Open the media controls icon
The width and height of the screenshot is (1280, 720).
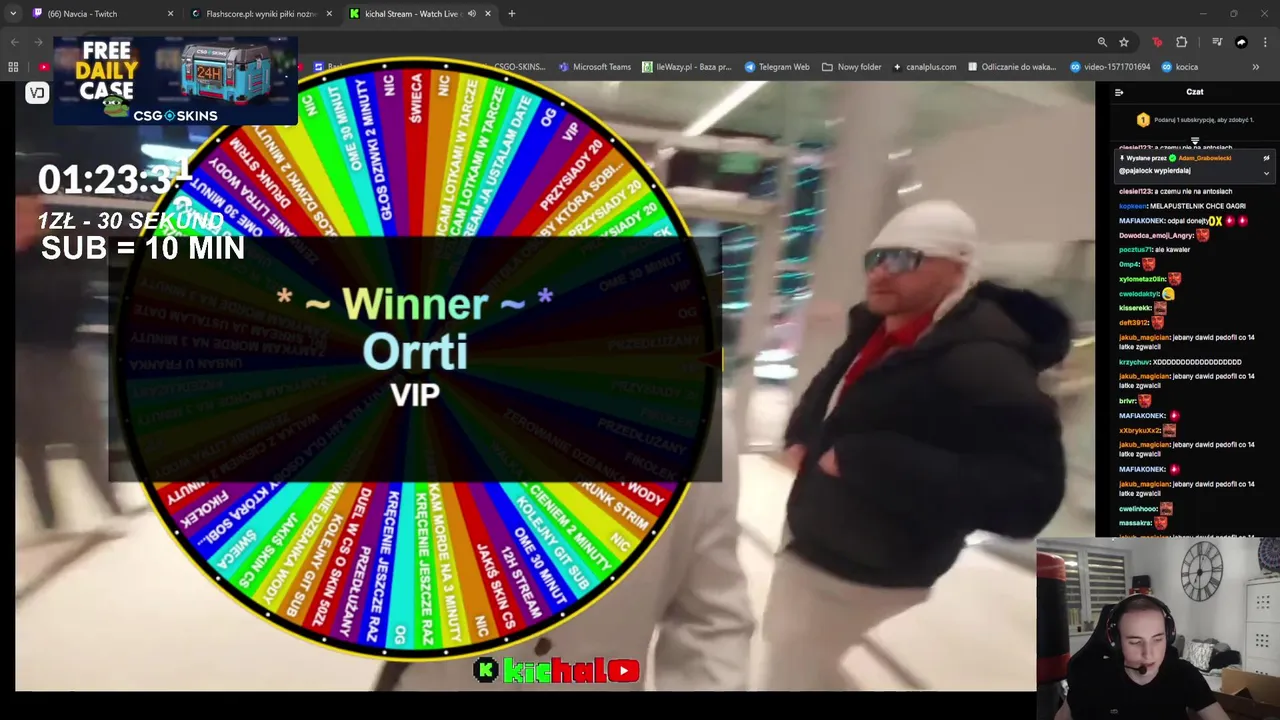coord(1217,42)
